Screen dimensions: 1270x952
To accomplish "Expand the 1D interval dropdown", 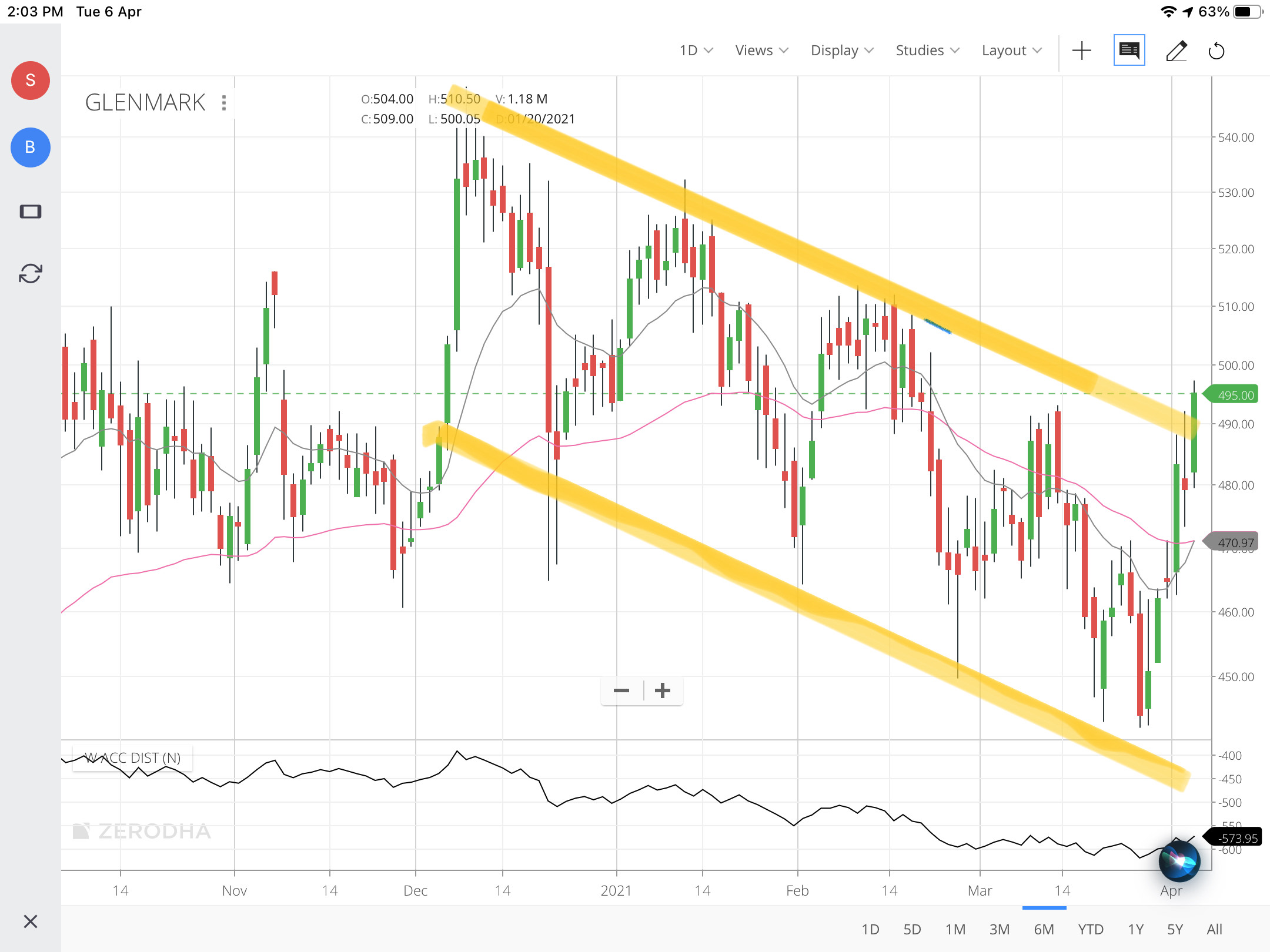I will pyautogui.click(x=696, y=51).
